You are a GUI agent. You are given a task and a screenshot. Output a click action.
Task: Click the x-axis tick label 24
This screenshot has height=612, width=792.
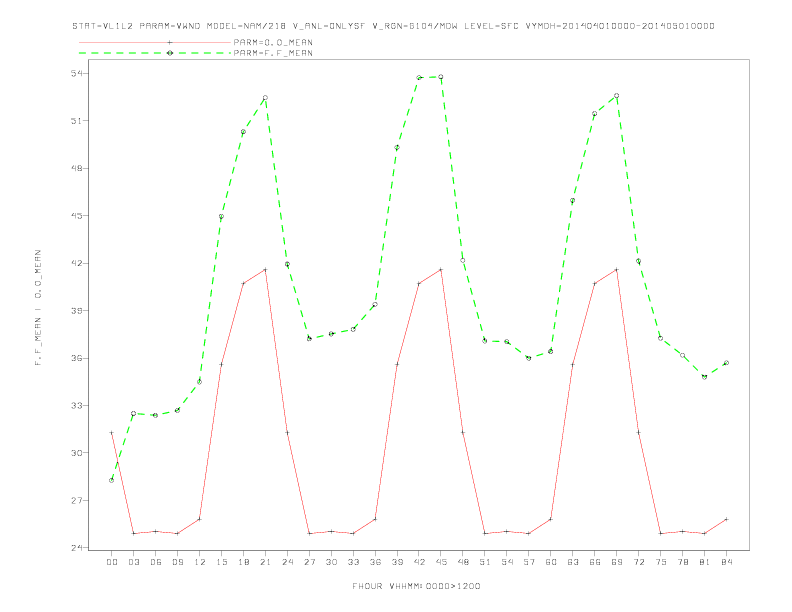pos(287,562)
